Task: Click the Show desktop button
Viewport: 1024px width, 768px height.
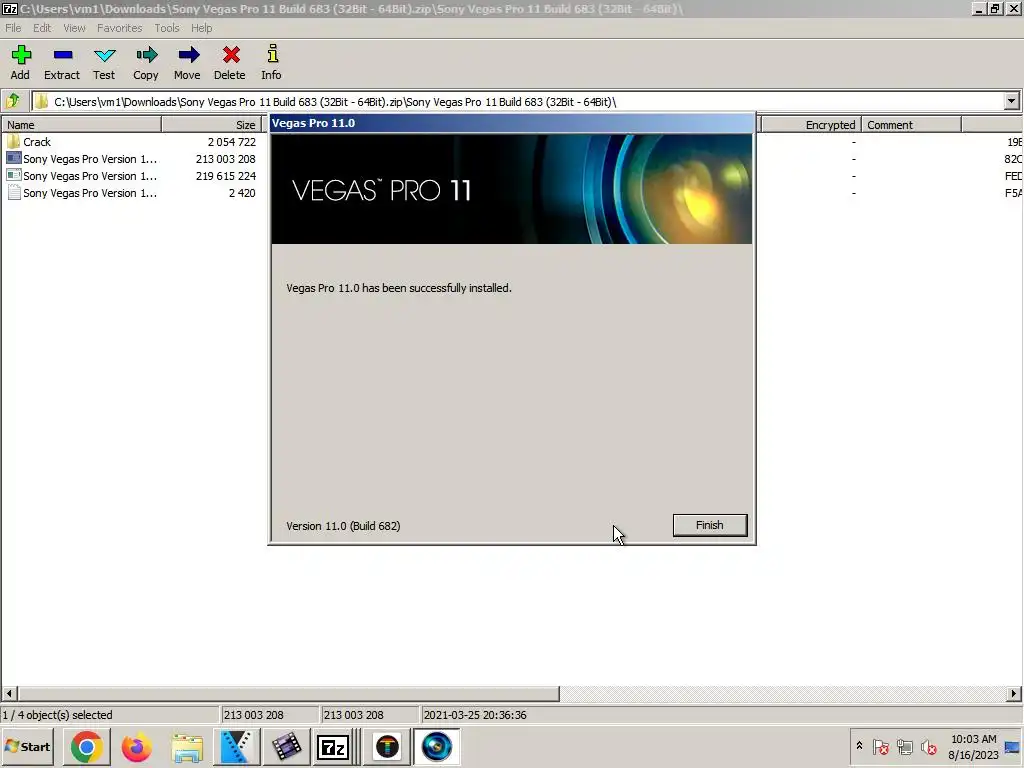Action: [x=1013, y=747]
